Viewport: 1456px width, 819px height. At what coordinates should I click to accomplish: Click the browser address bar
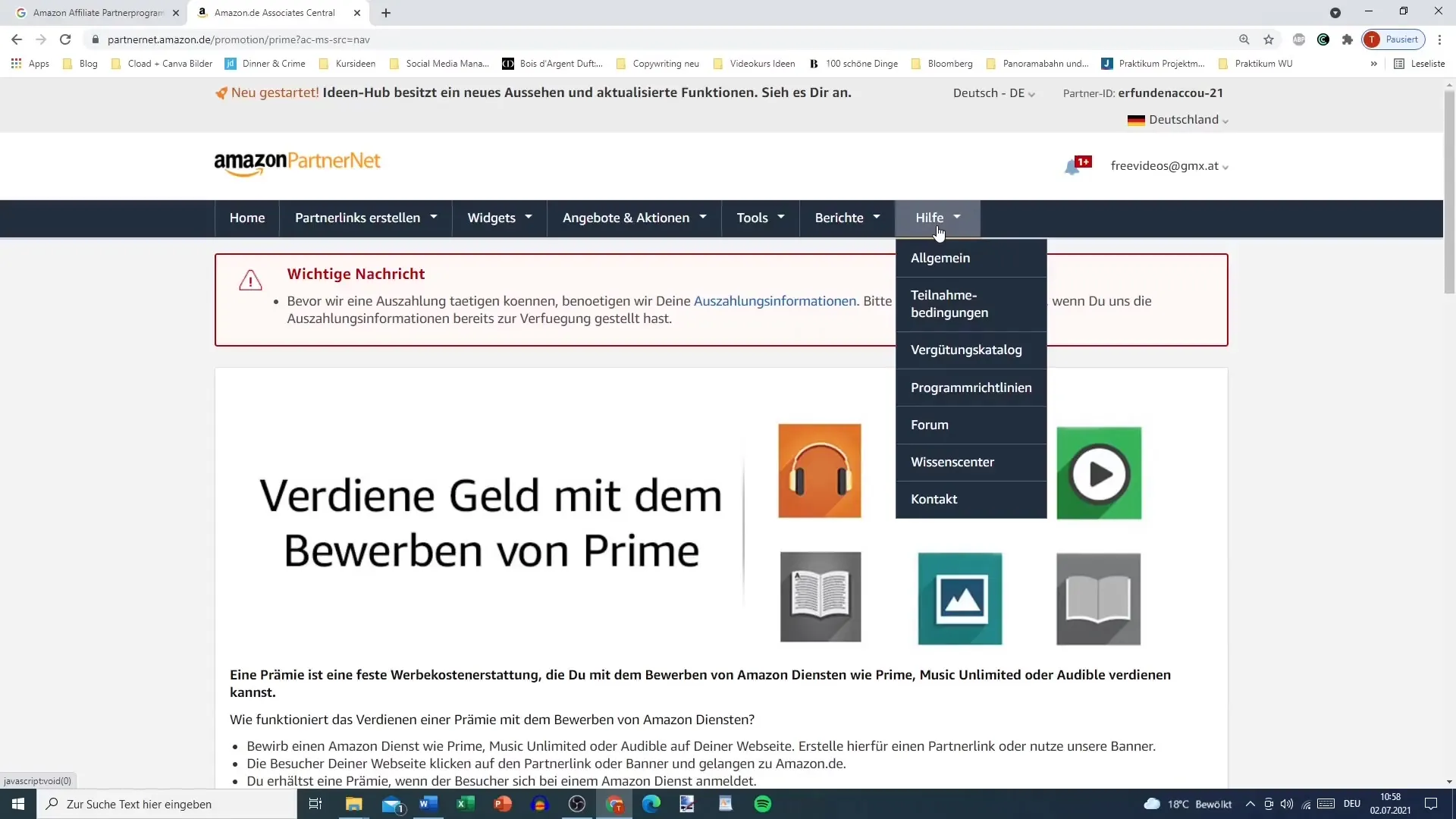pos(660,39)
